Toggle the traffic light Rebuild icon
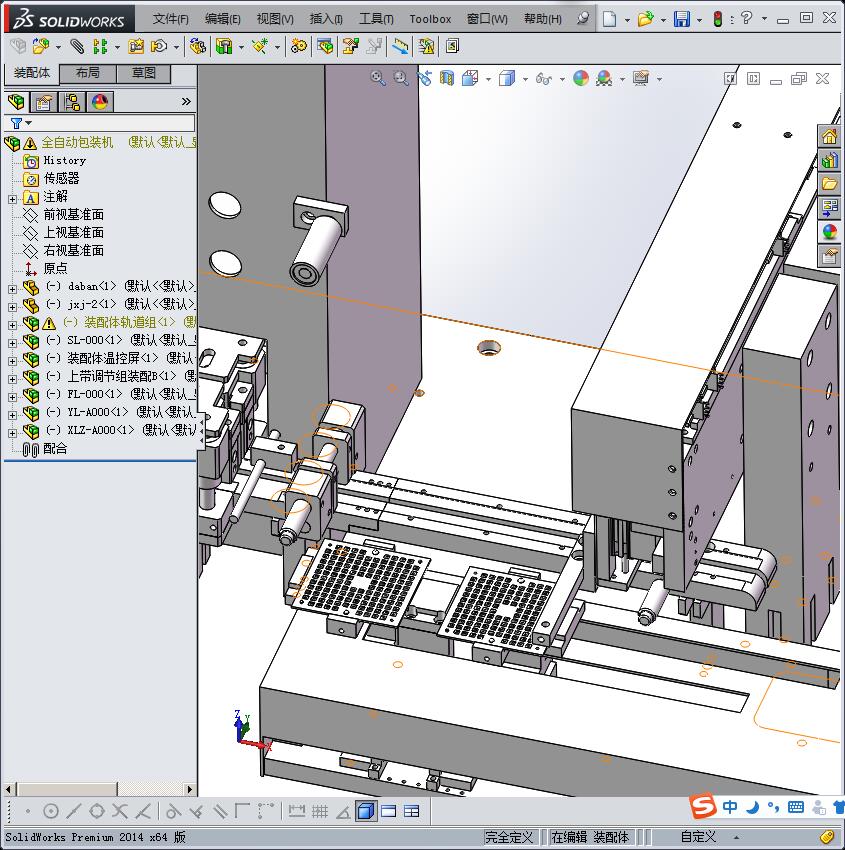The height and width of the screenshot is (850, 845). point(717,19)
